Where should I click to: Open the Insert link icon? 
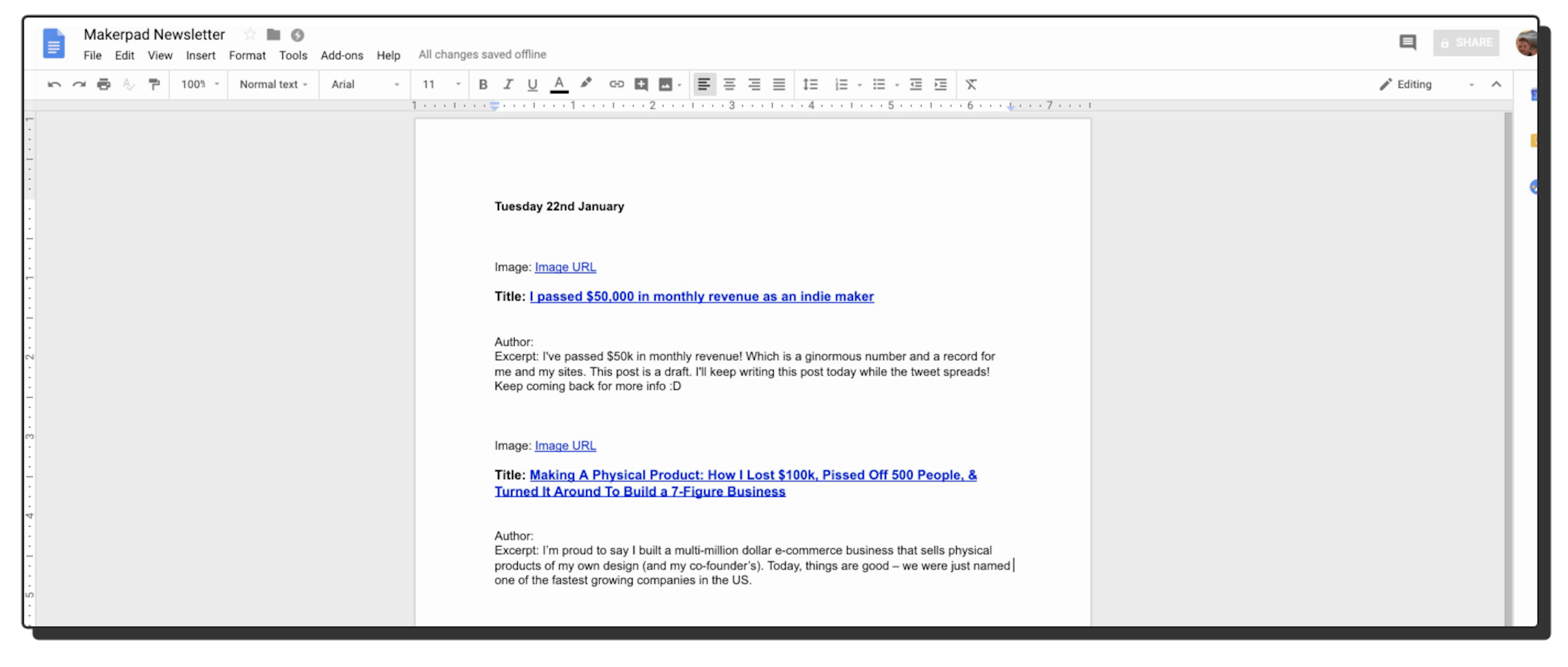click(617, 84)
